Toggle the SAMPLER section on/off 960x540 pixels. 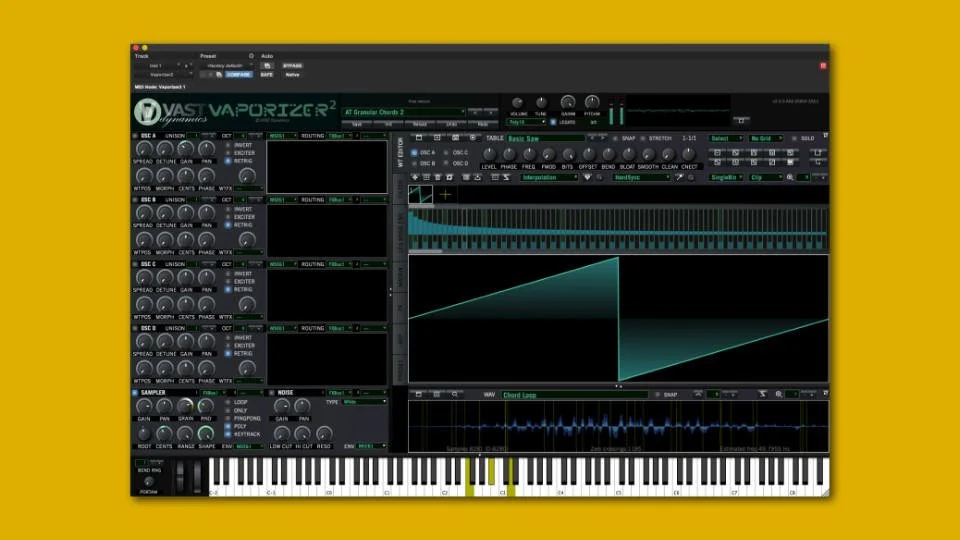click(x=135, y=392)
